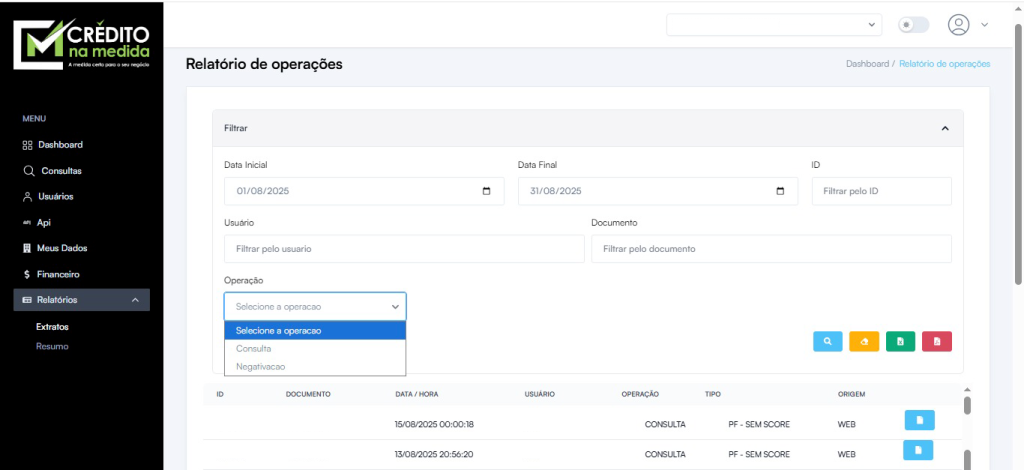Click the blue search filter button
This screenshot has height=470, width=1024.
click(828, 342)
